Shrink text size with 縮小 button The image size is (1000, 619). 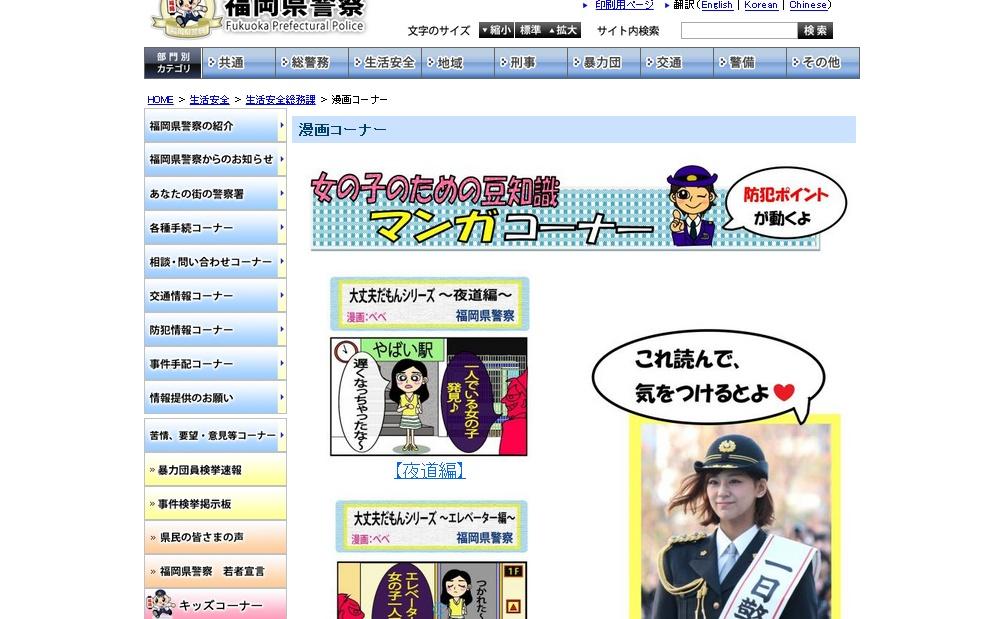click(496, 31)
